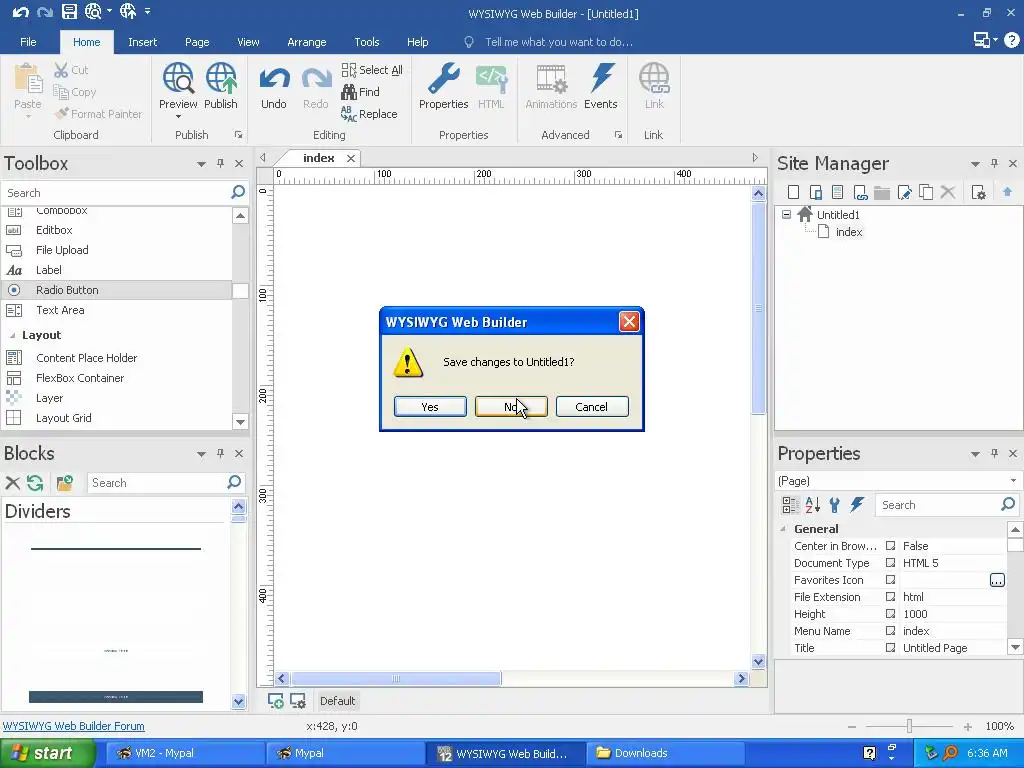This screenshot has height=768, width=1024.
Task: Collapse the Untitled1 tree node
Action: point(786,214)
